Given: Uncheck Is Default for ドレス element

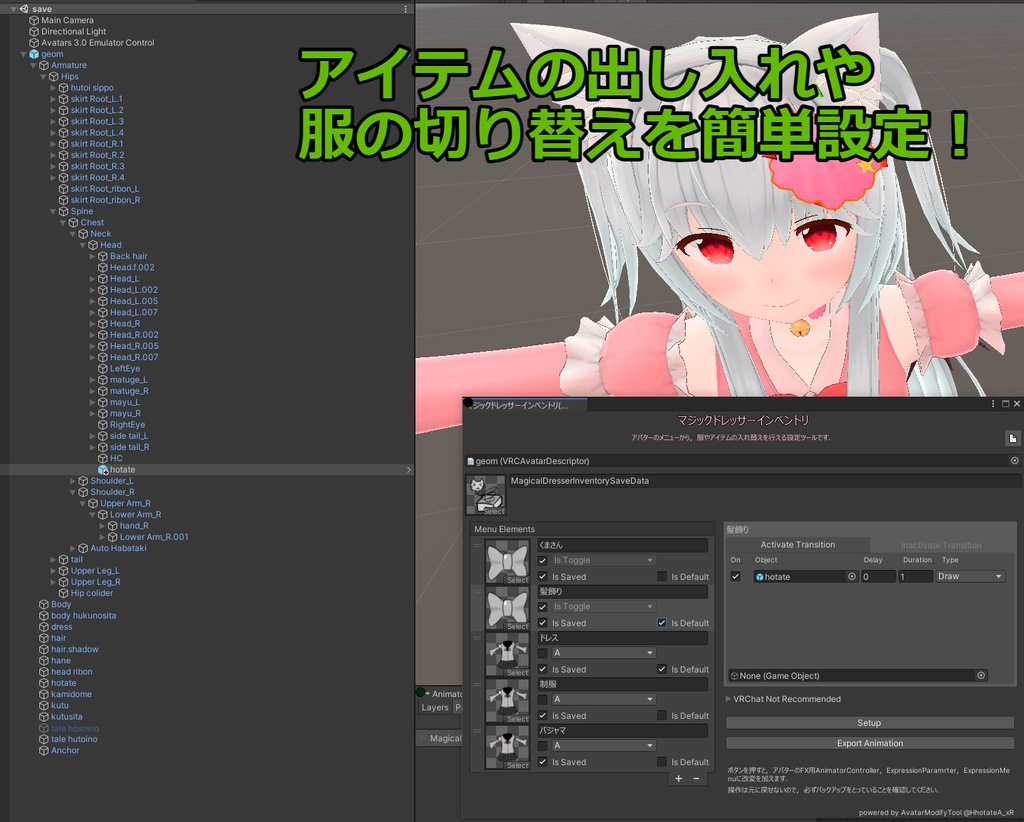Looking at the screenshot, I should [662, 669].
